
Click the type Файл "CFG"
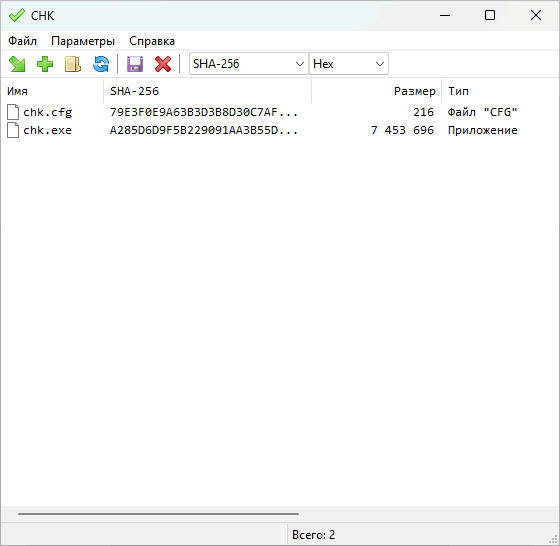point(482,112)
